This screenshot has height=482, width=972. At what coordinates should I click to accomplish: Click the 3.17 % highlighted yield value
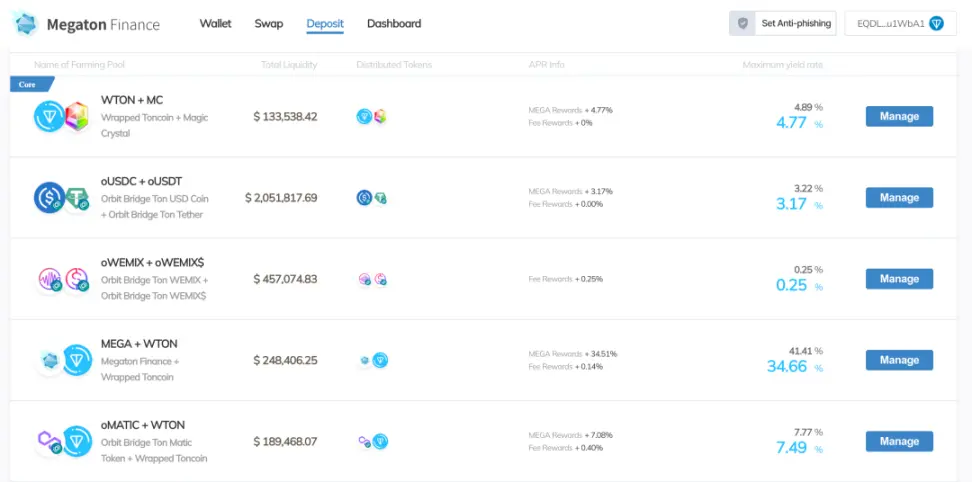[799, 204]
